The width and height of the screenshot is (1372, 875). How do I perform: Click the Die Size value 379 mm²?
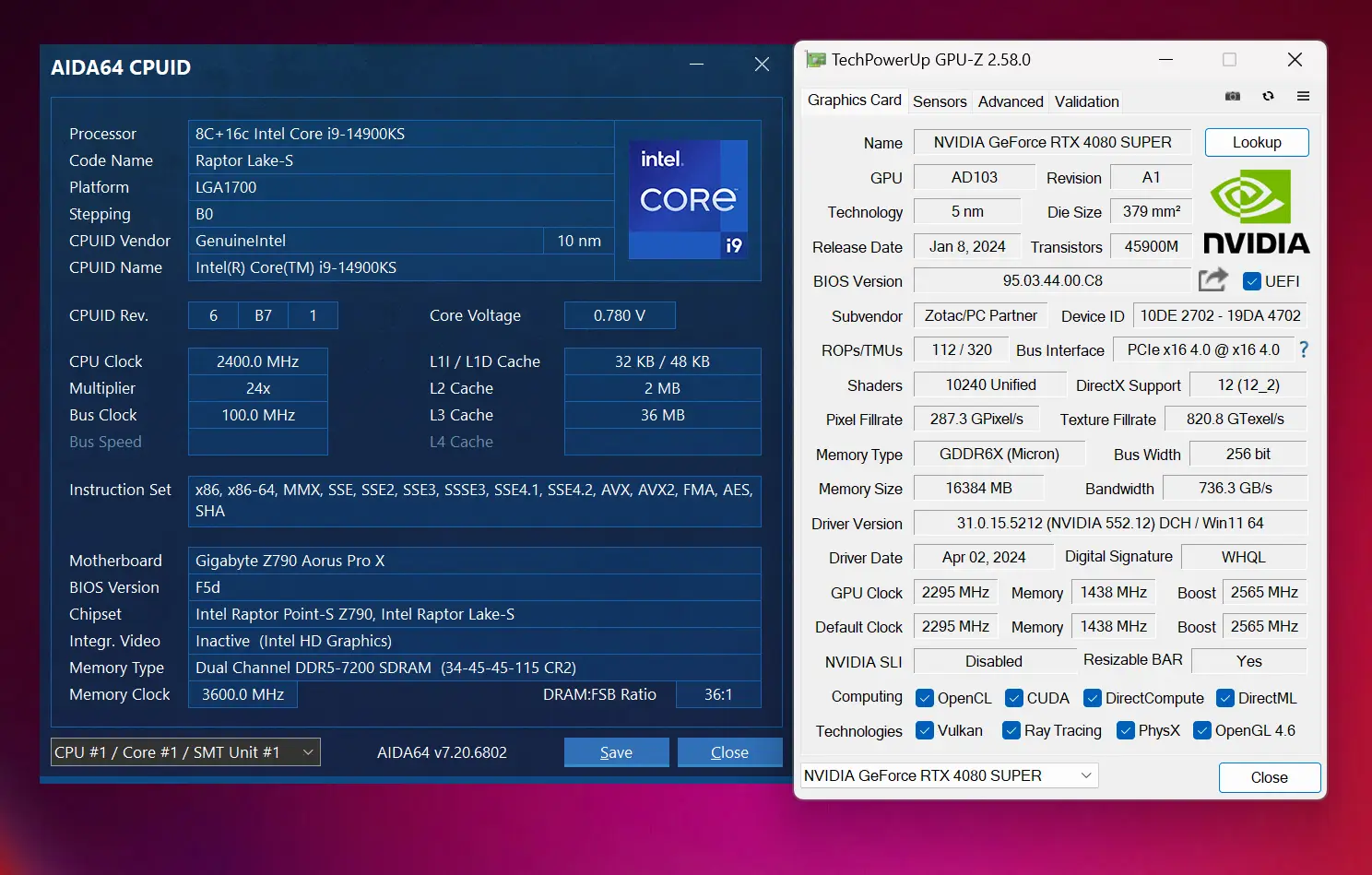1152,211
